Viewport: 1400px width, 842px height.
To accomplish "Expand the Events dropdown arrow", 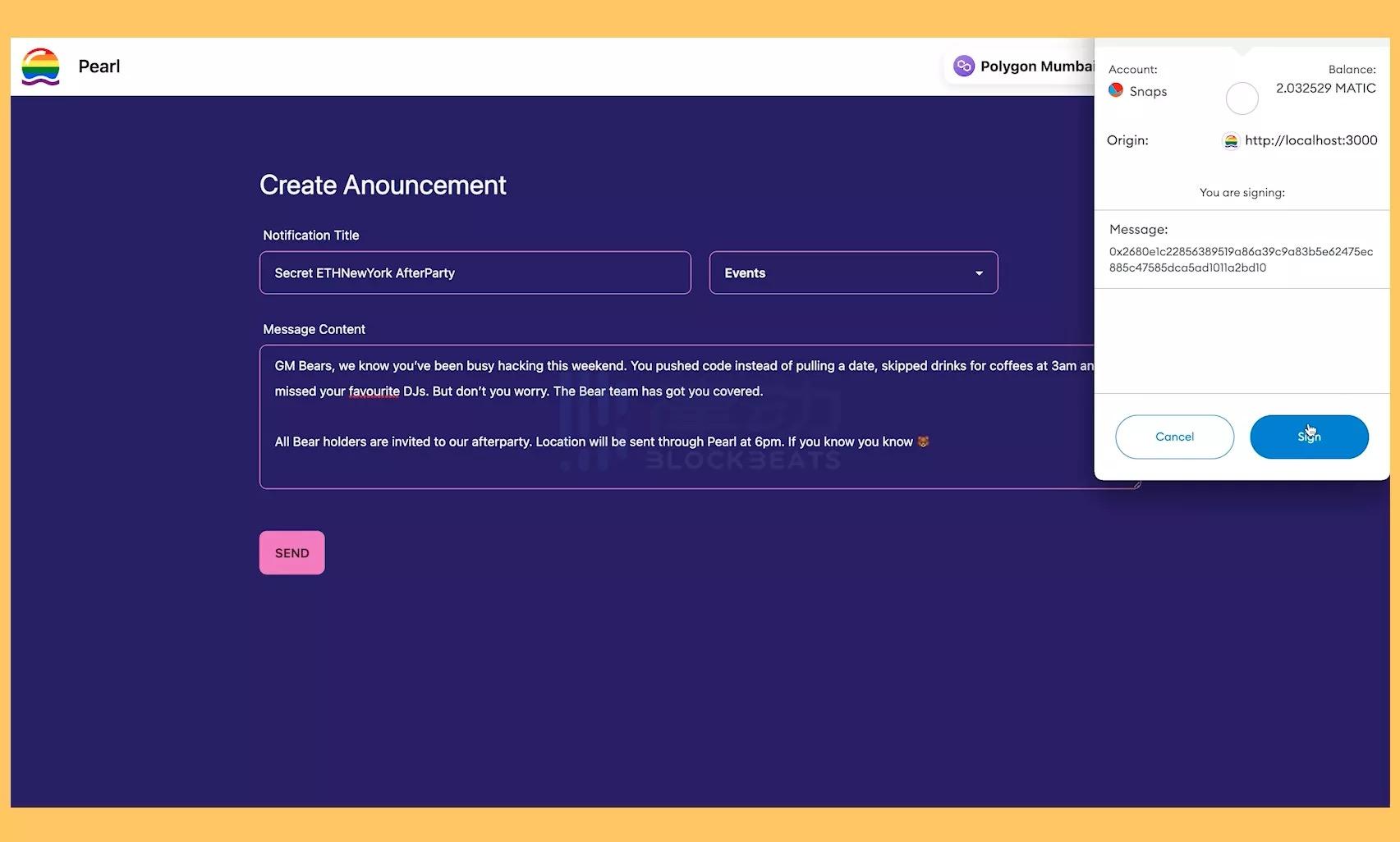I will click(x=979, y=273).
